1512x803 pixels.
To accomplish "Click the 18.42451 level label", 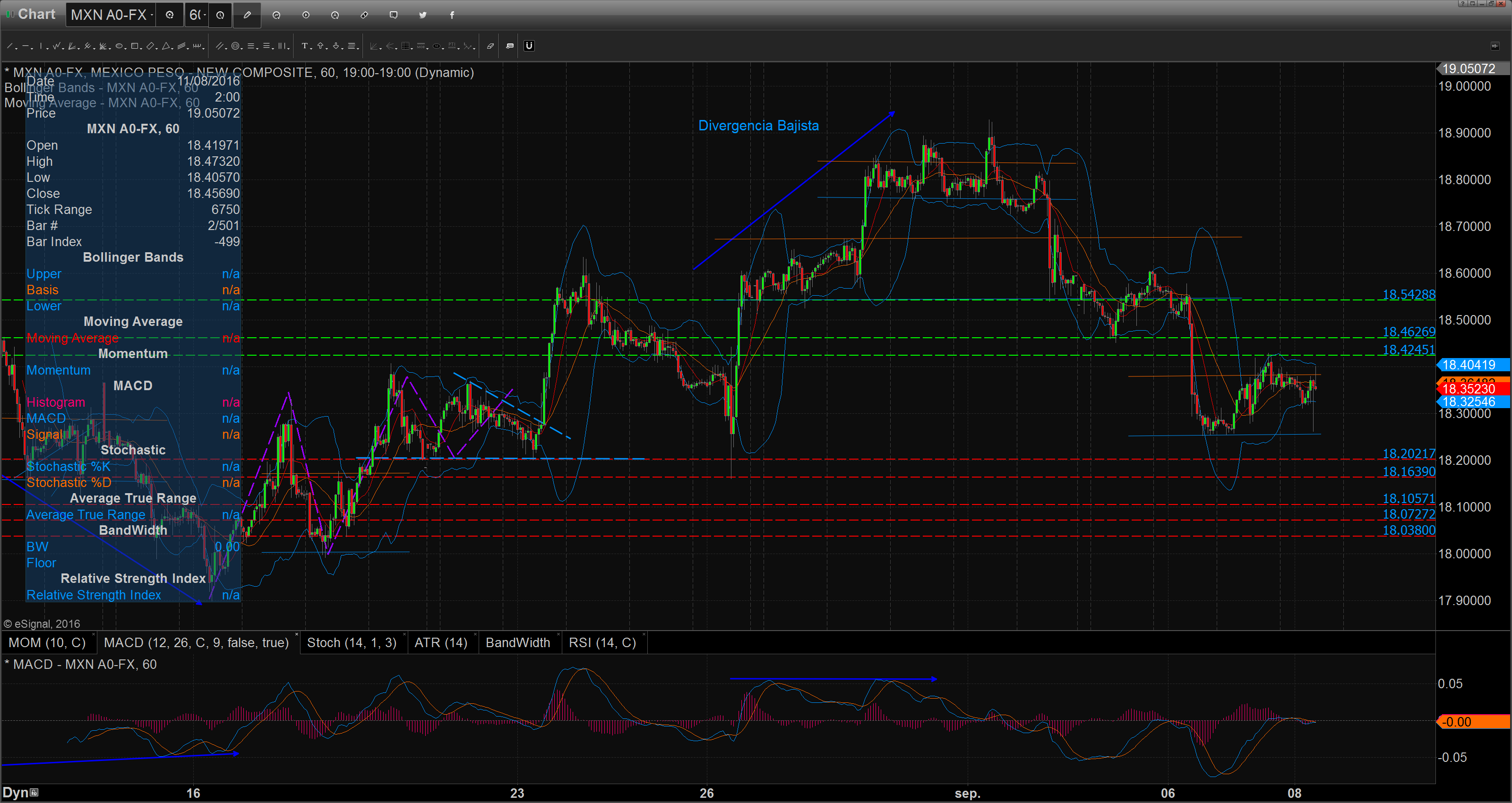I will tap(1409, 350).
